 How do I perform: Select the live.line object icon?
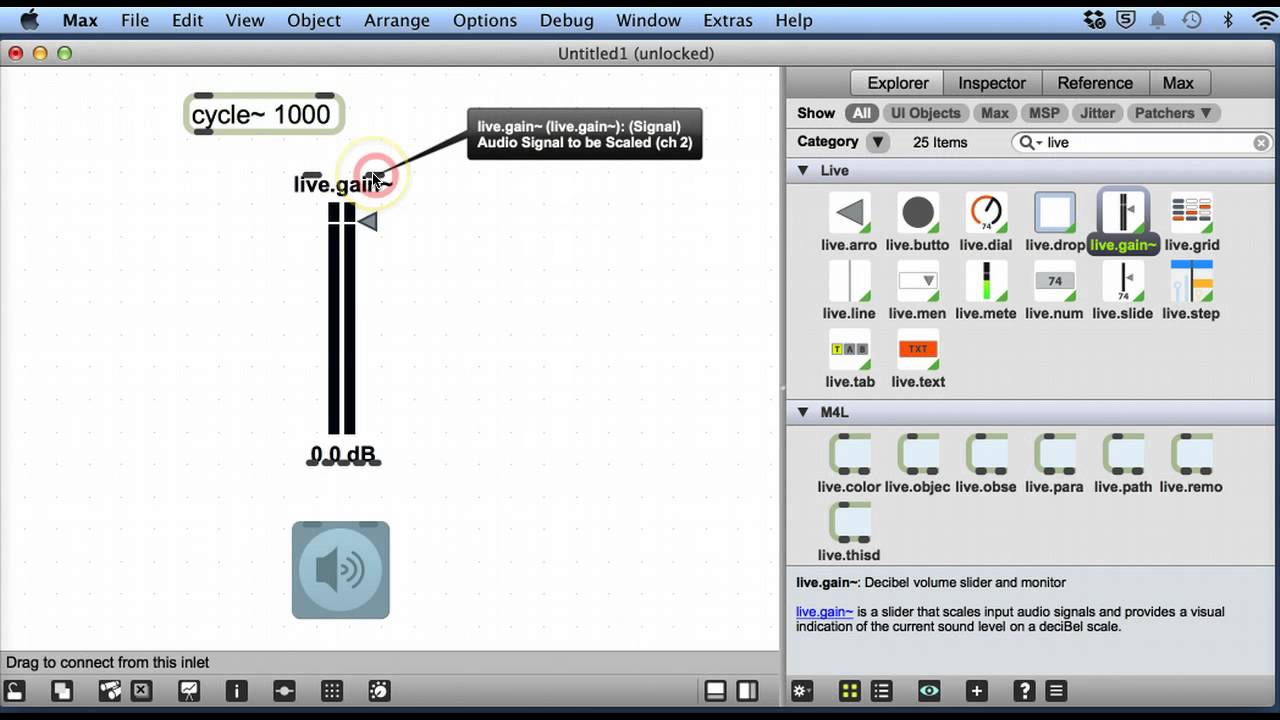point(849,281)
